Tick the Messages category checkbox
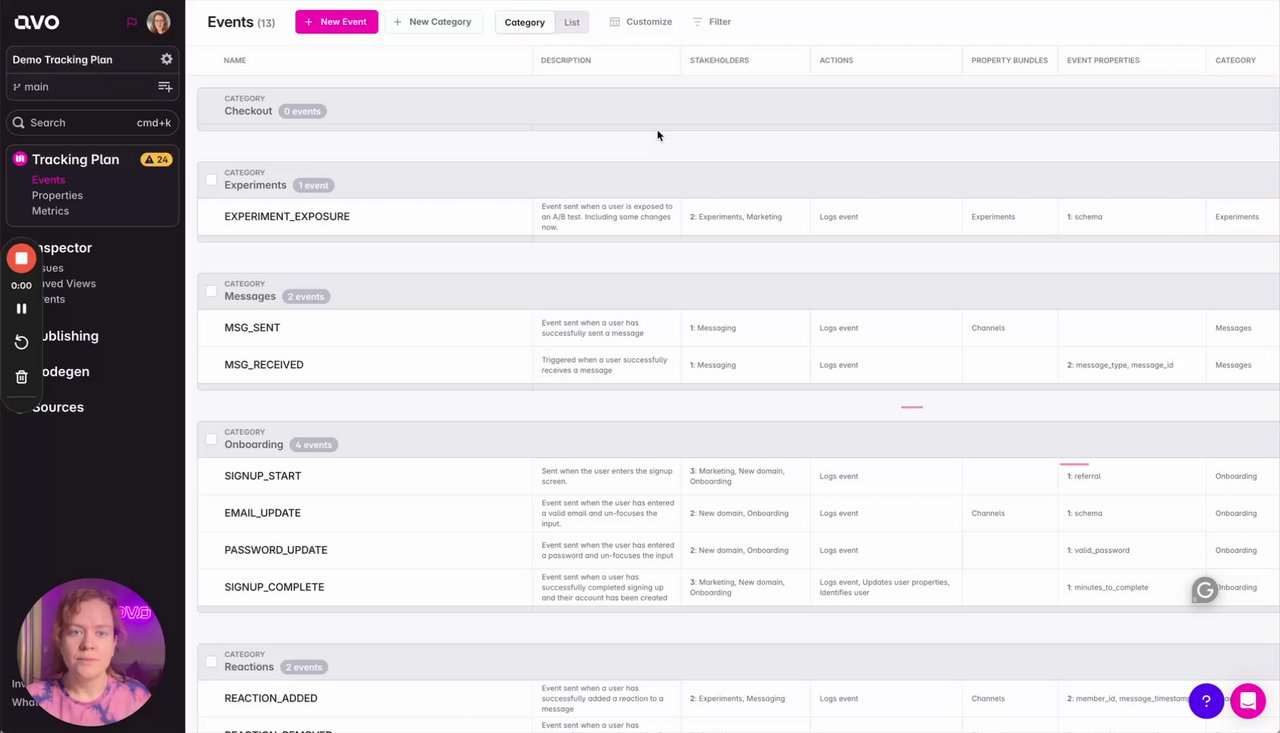Image resolution: width=1280 pixels, height=733 pixels. point(211,291)
